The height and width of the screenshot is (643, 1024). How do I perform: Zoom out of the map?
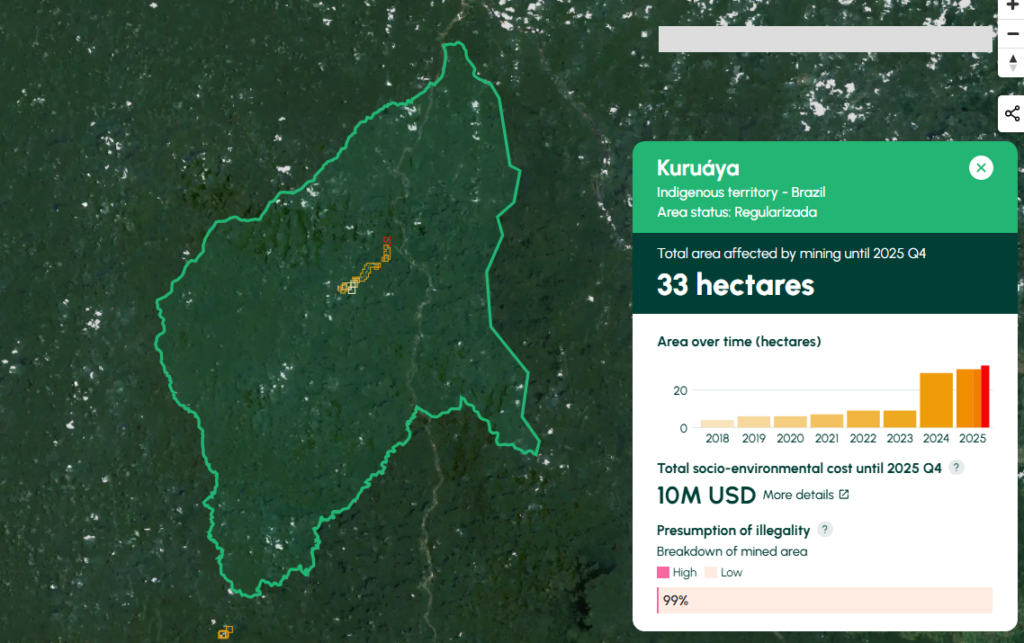(1012, 34)
